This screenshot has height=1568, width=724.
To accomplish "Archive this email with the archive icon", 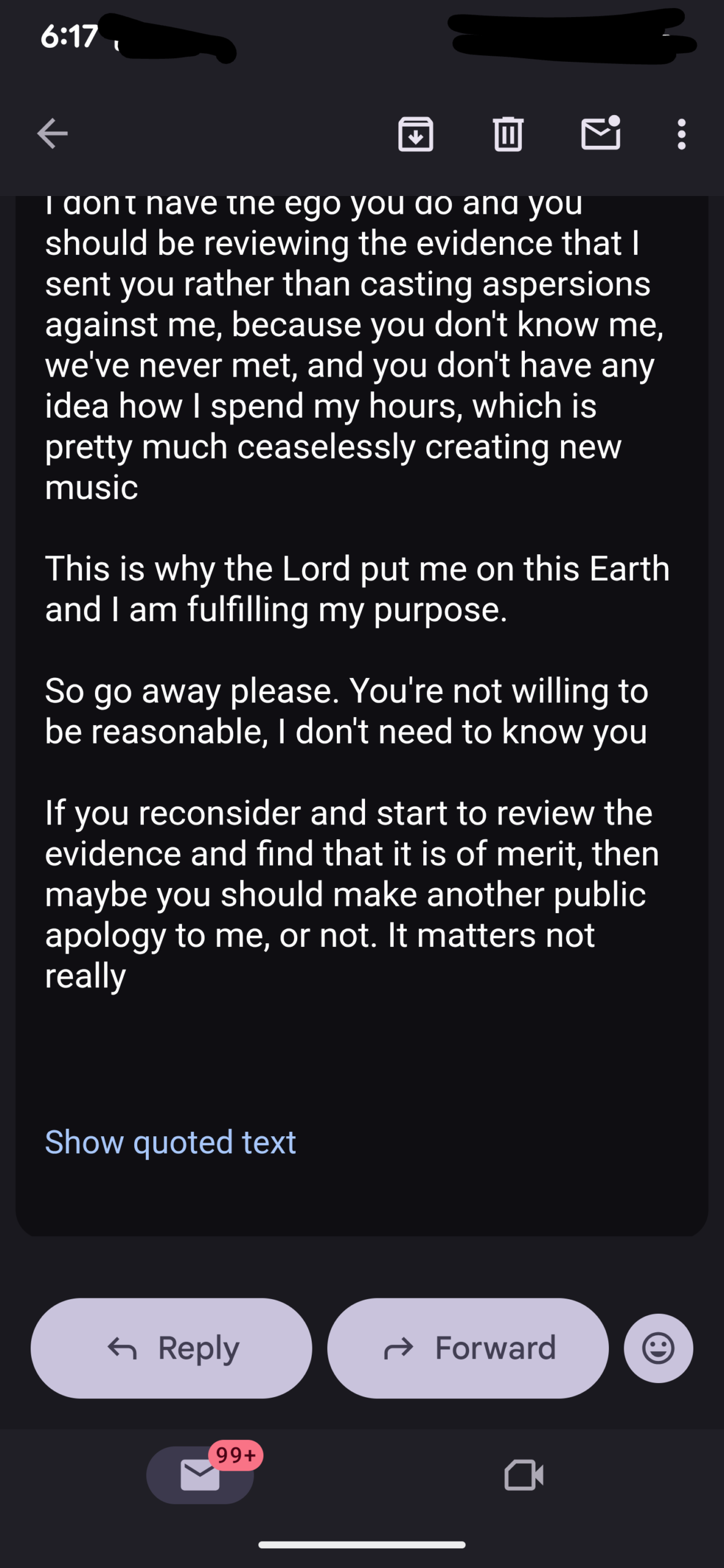I will [x=415, y=134].
